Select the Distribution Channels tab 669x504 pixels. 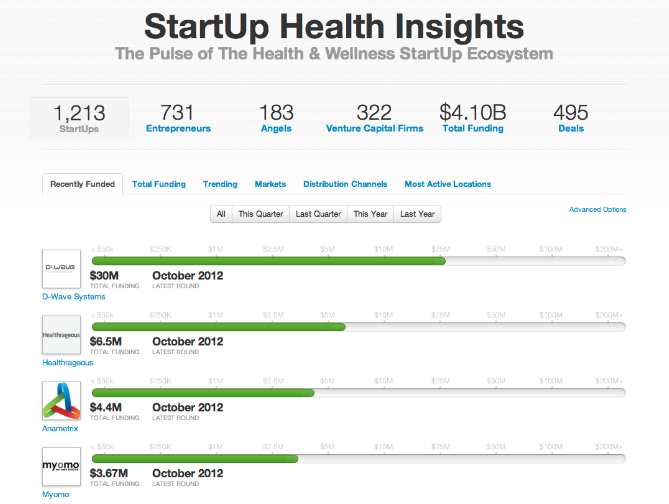click(345, 184)
